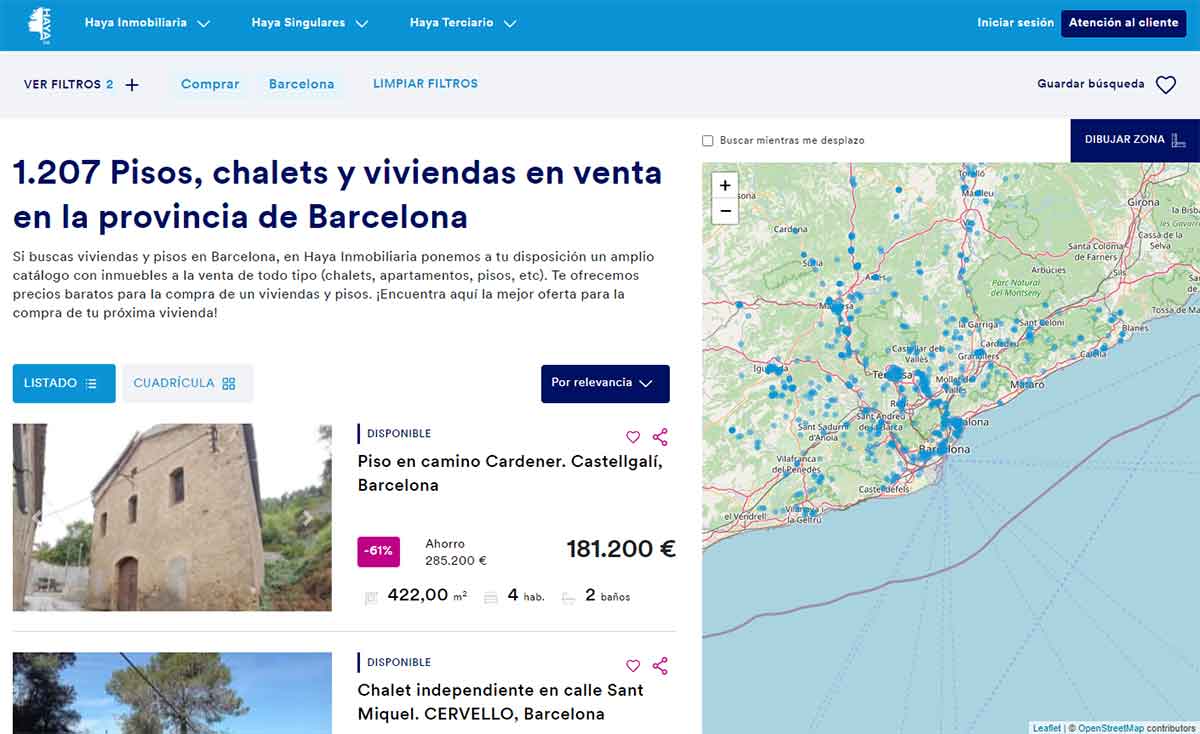The width and height of the screenshot is (1200, 734).
Task: Zoom out on the map
Action: click(x=725, y=211)
